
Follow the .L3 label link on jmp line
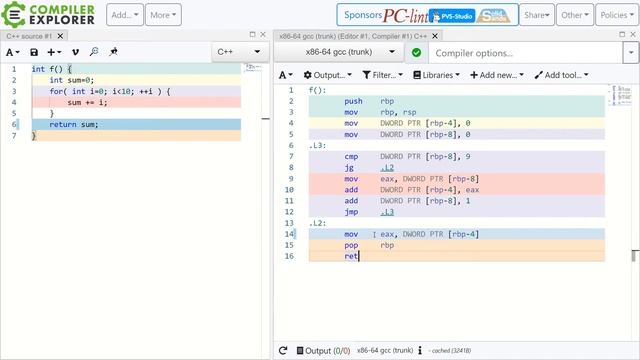[387, 212]
